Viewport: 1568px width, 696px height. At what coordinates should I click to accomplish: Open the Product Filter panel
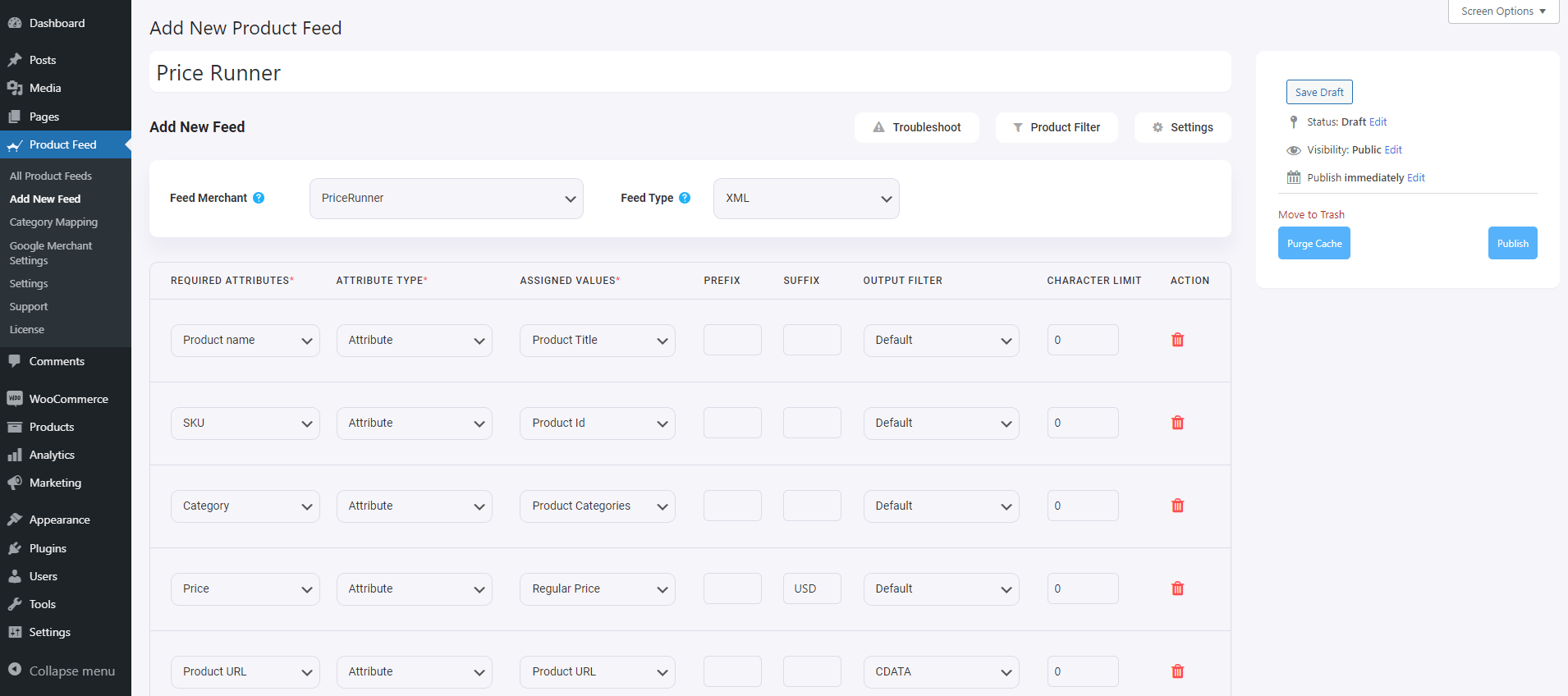[1056, 127]
